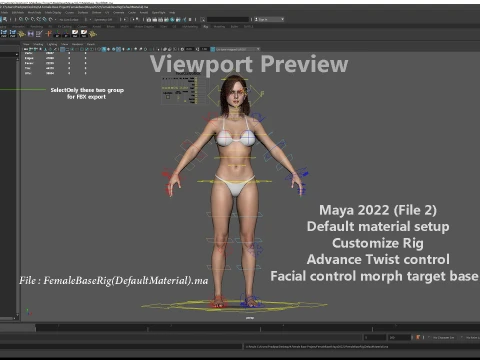Viewport: 480px width, 360px height.
Task: Open the Hypershade sphere icon
Action: pyautogui.click(x=172, y=20)
